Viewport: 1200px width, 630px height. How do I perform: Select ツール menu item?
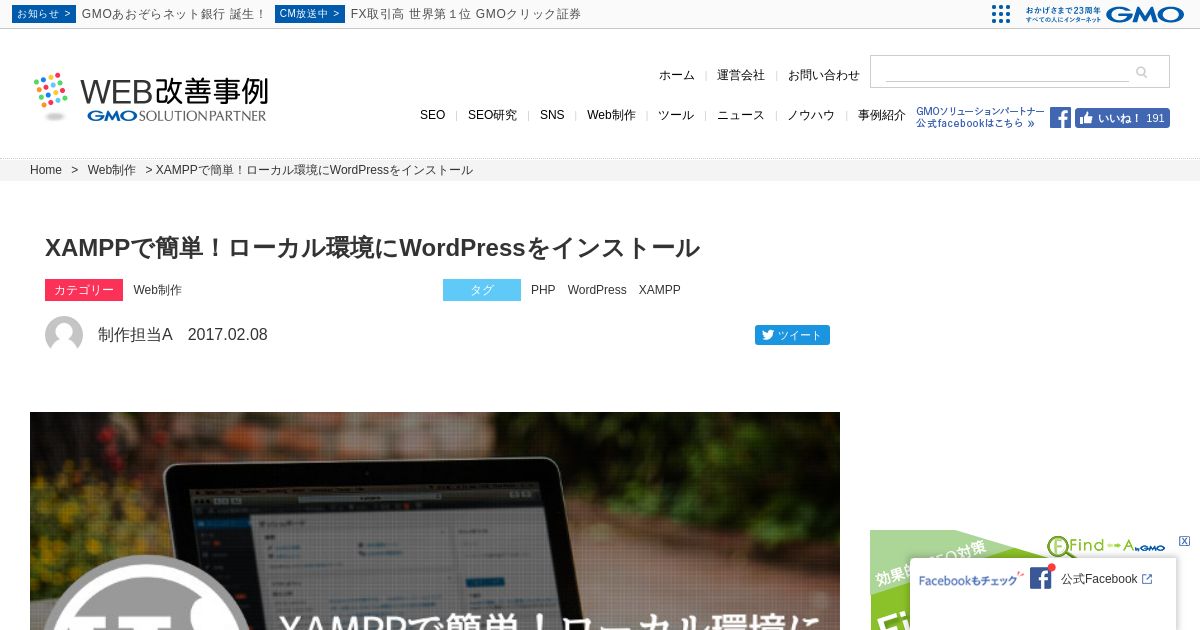coord(676,115)
